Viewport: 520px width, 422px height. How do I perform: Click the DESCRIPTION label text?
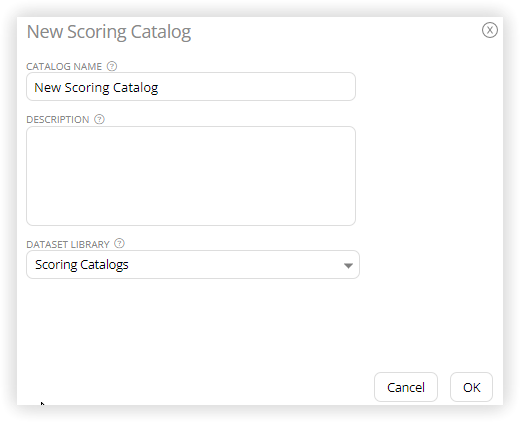pyautogui.click(x=58, y=120)
